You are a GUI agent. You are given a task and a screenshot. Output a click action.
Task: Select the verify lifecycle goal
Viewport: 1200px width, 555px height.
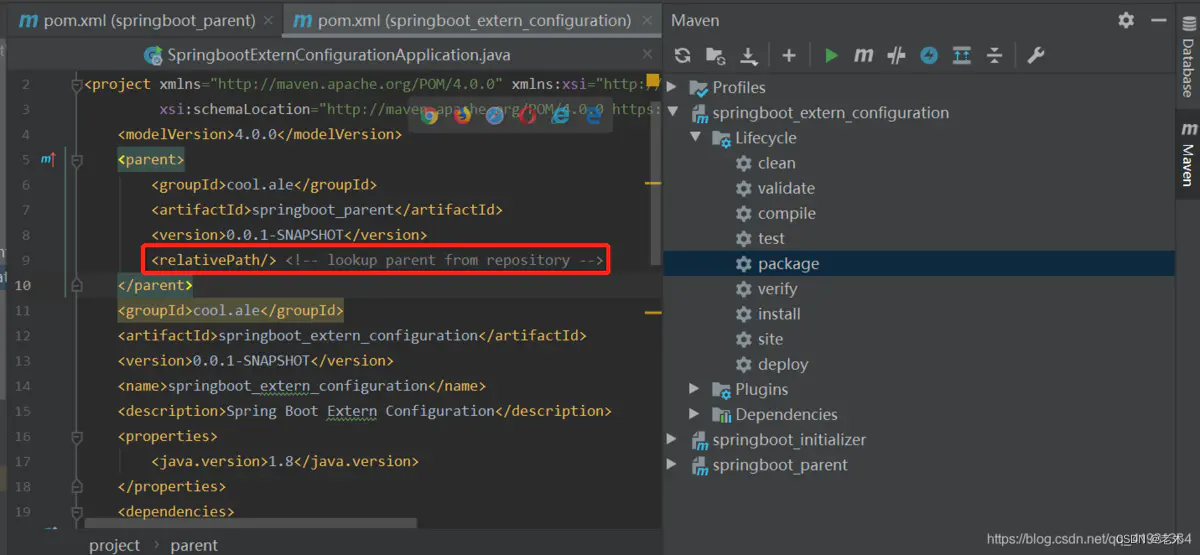coord(777,288)
